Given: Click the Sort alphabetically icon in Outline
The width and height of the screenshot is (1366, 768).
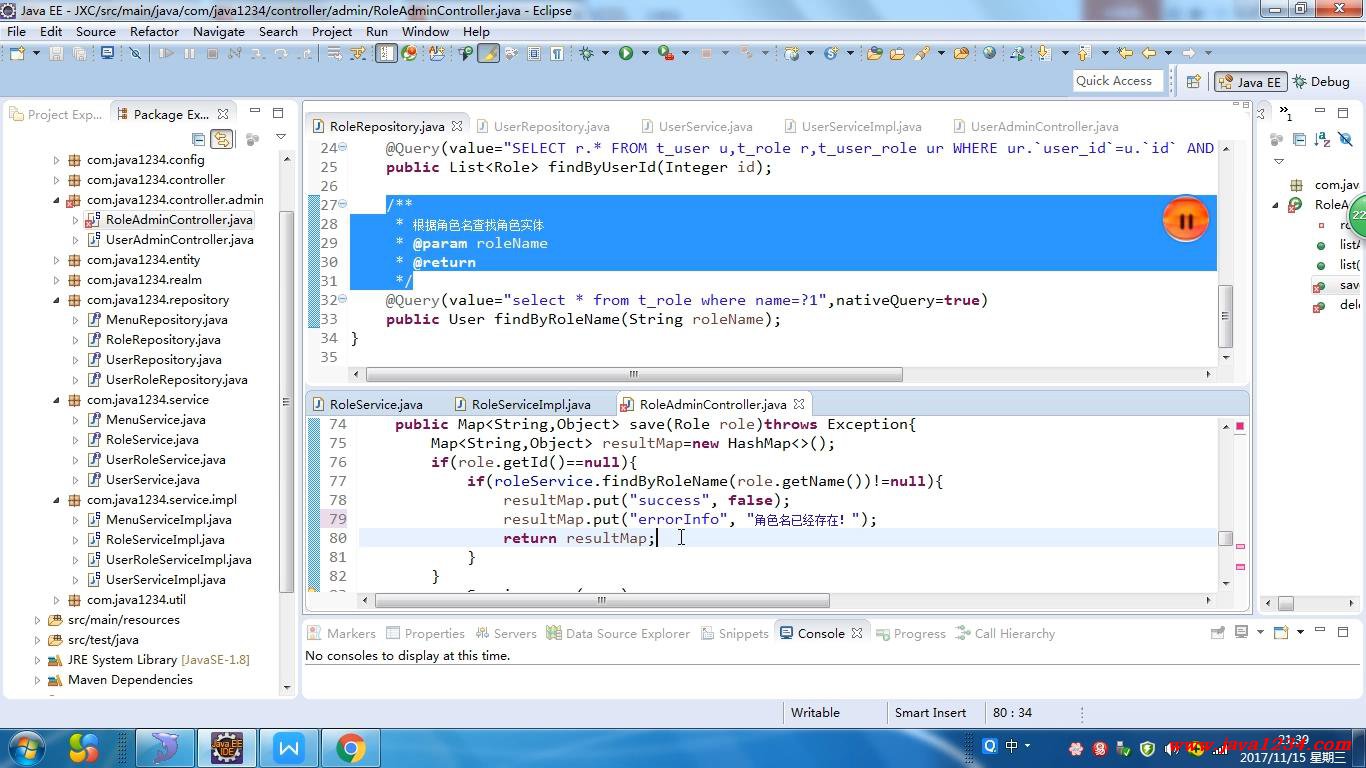Looking at the screenshot, I should click(x=1322, y=139).
